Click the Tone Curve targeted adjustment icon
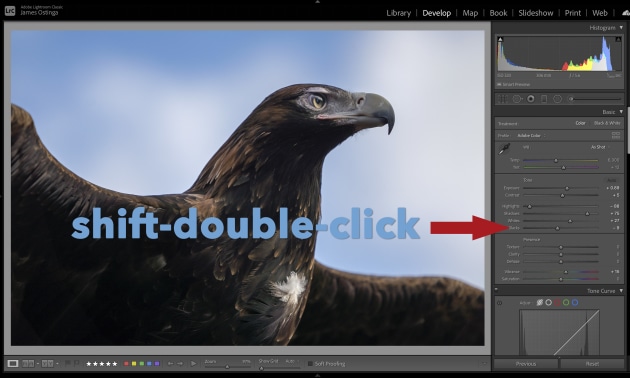 499,303
